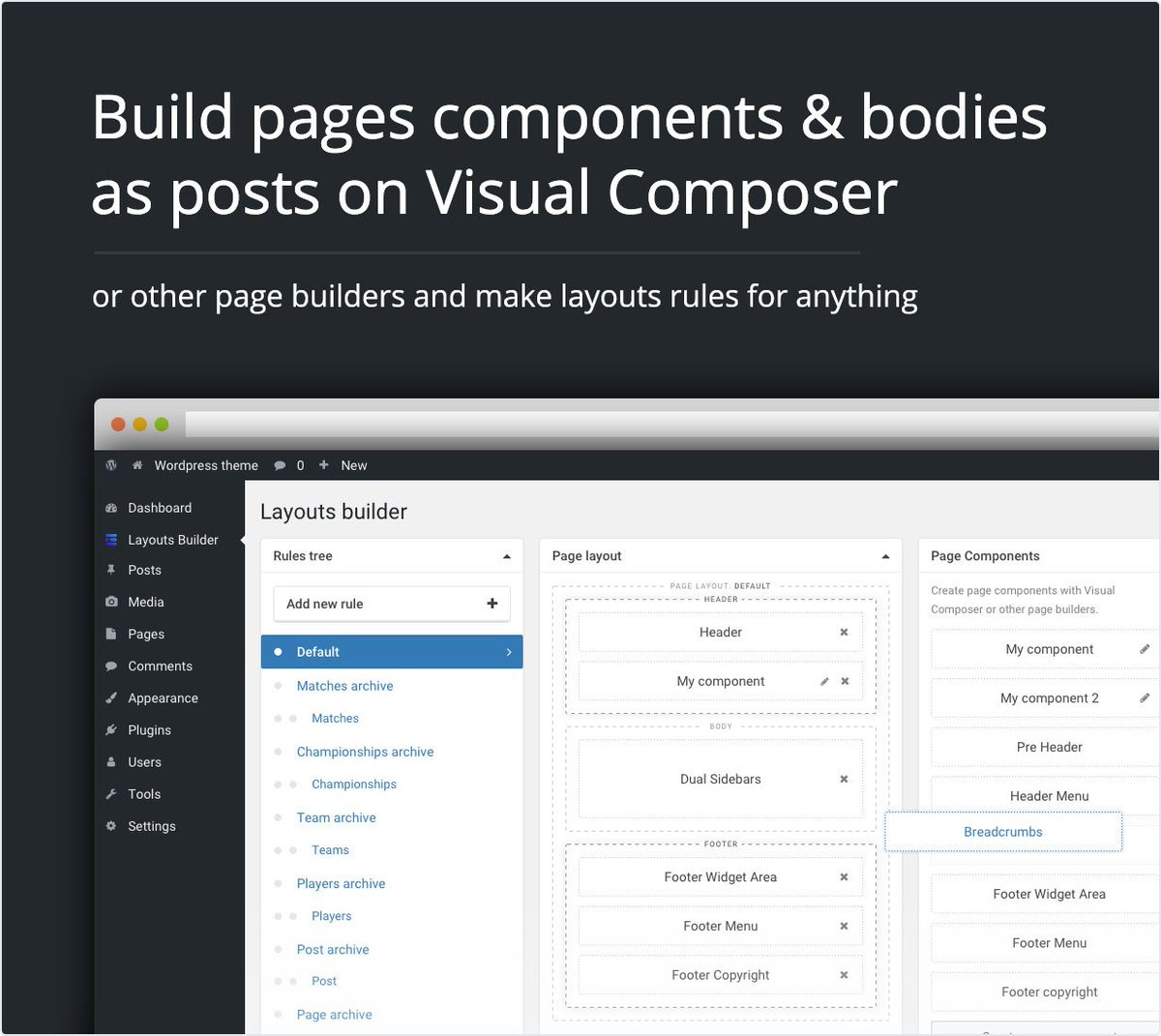
Task: Select the Default rule in Rules tree
Action: point(392,652)
